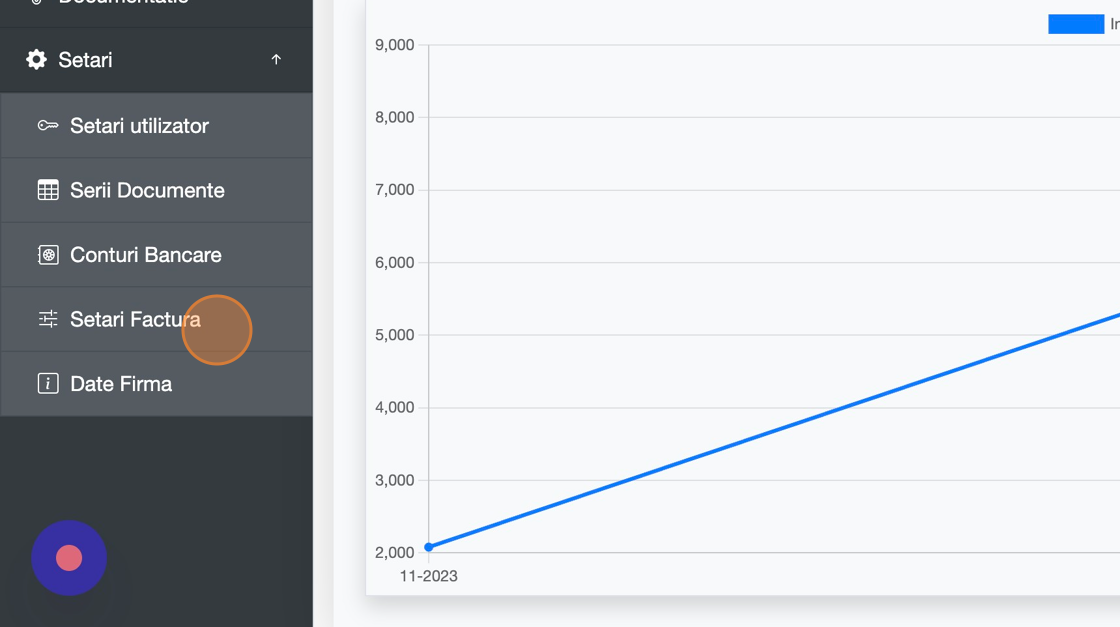Go to Serii Documente
This screenshot has width=1120, height=627.
pyautogui.click(x=147, y=190)
